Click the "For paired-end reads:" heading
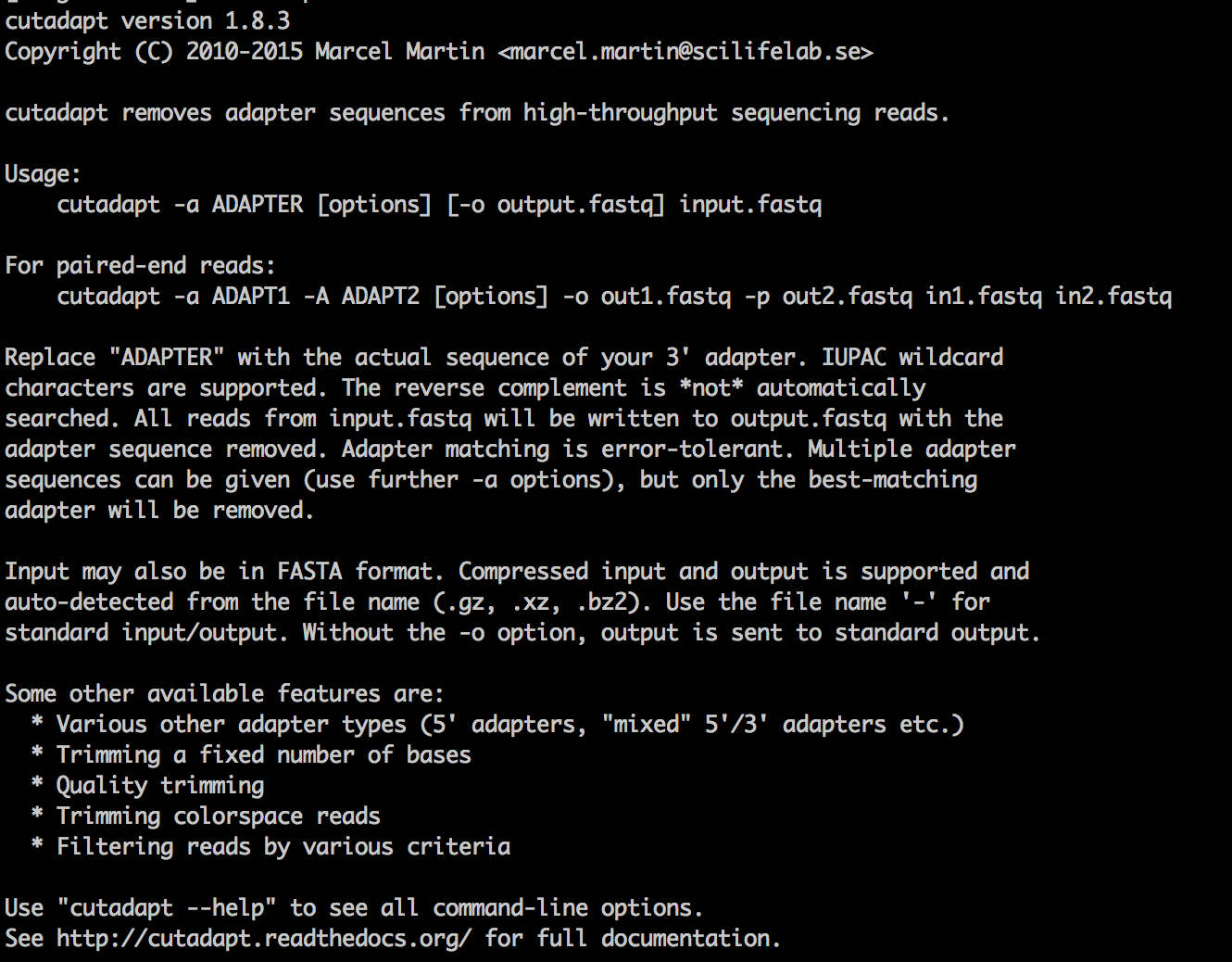The image size is (1232, 962). 141,266
